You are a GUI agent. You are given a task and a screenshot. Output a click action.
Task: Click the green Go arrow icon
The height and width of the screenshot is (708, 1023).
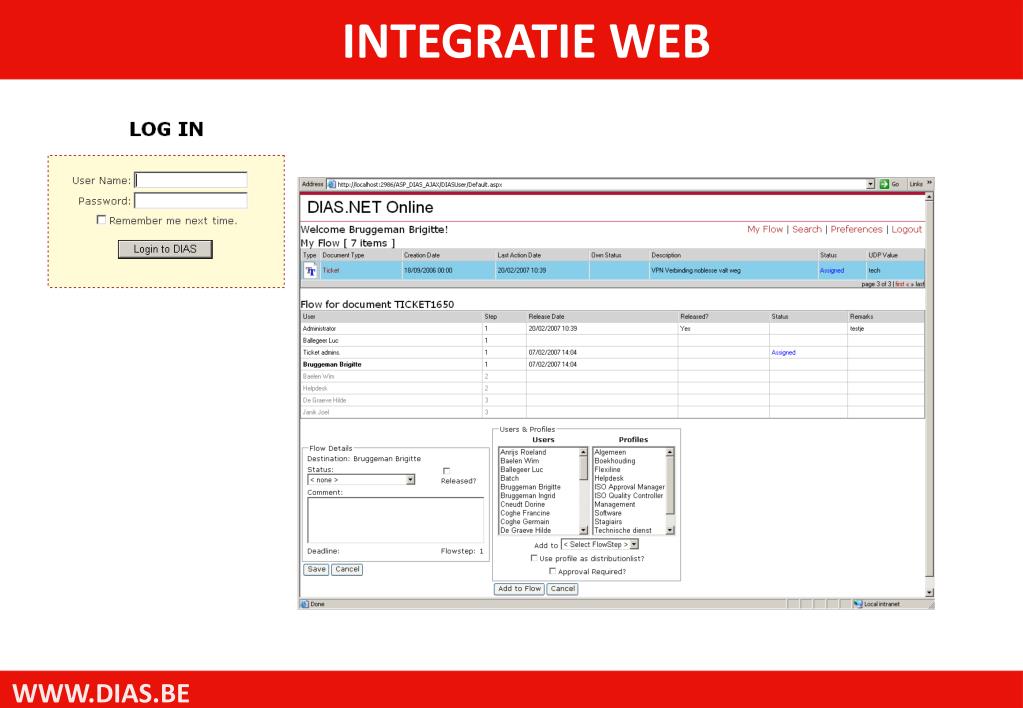tap(884, 185)
